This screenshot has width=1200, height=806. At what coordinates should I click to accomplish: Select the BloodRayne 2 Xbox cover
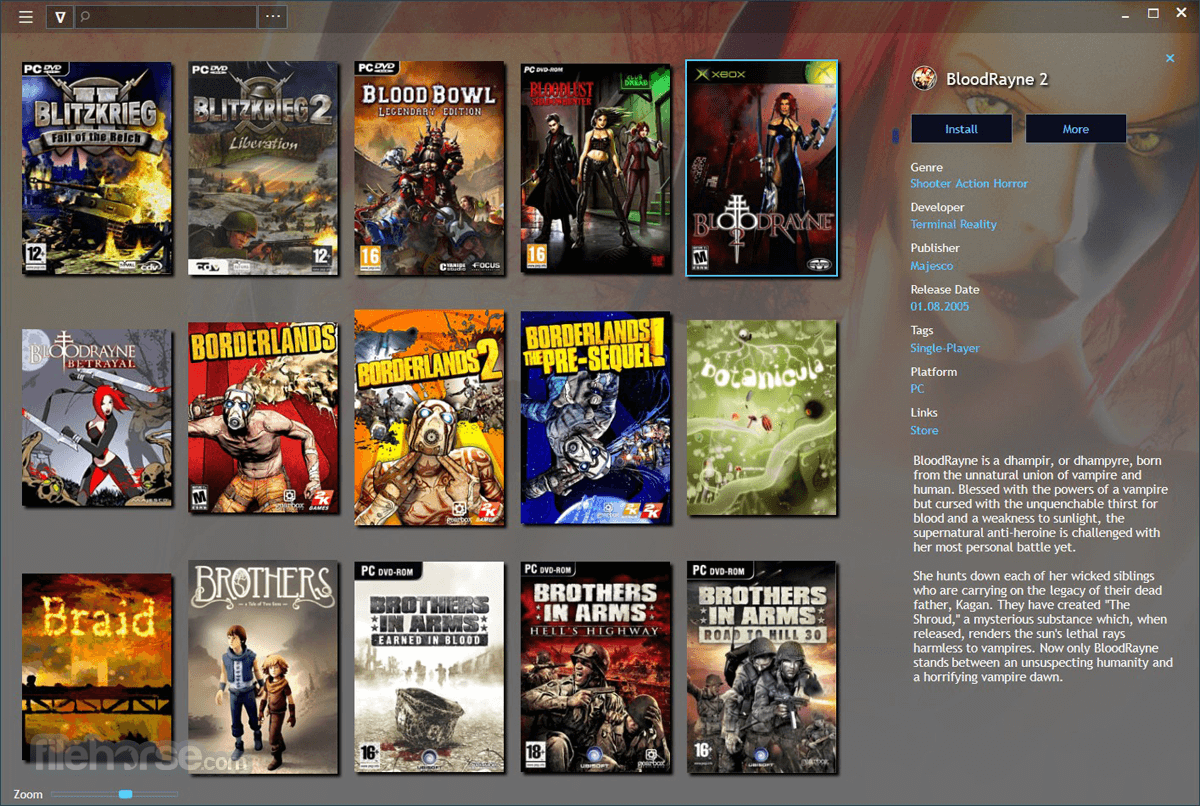(762, 168)
